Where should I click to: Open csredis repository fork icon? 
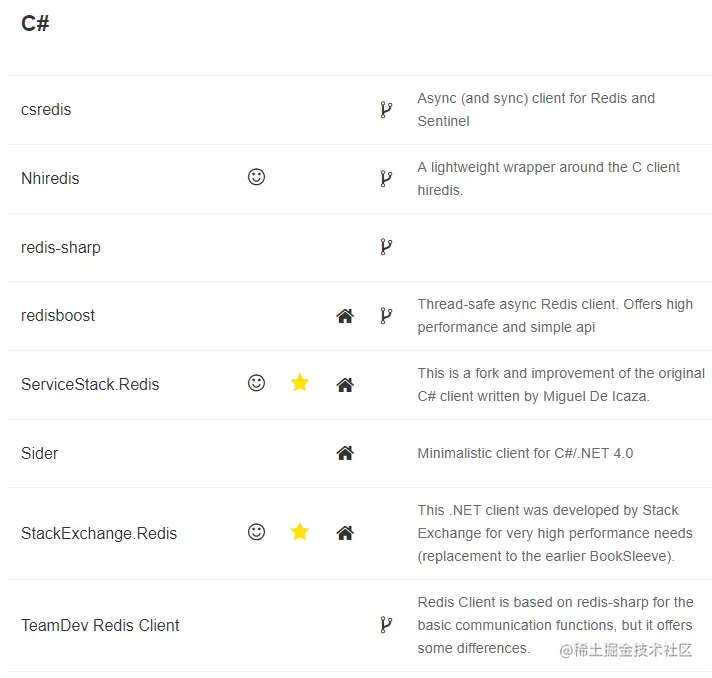(x=386, y=110)
